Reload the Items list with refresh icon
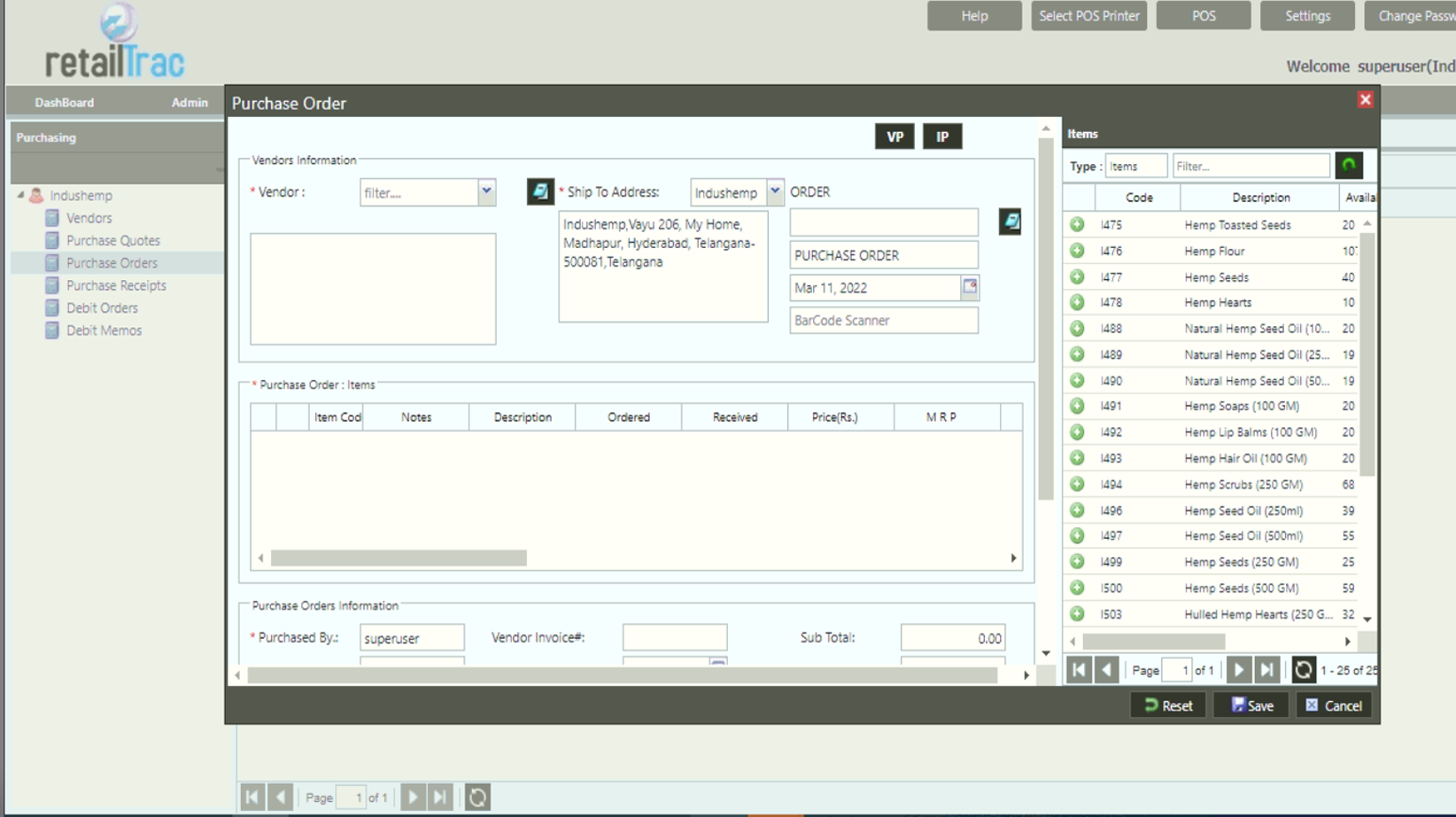This screenshot has height=817, width=1456. tap(1303, 671)
